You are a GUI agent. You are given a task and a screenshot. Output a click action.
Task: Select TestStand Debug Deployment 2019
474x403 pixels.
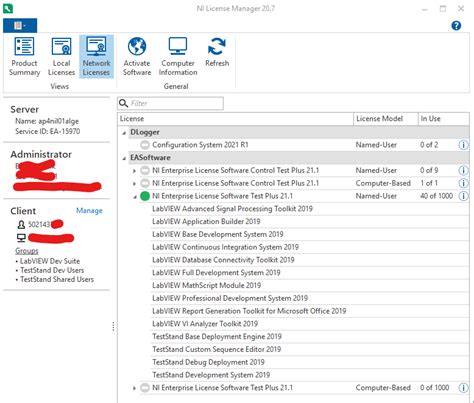(208, 362)
